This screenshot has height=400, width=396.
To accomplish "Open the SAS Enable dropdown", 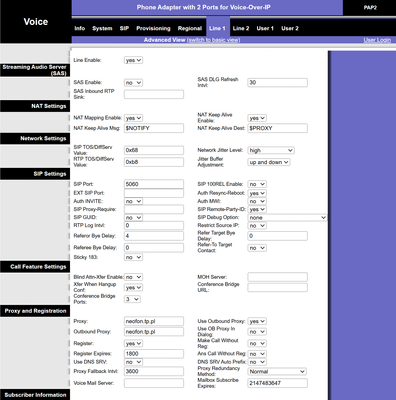I will [x=133, y=82].
